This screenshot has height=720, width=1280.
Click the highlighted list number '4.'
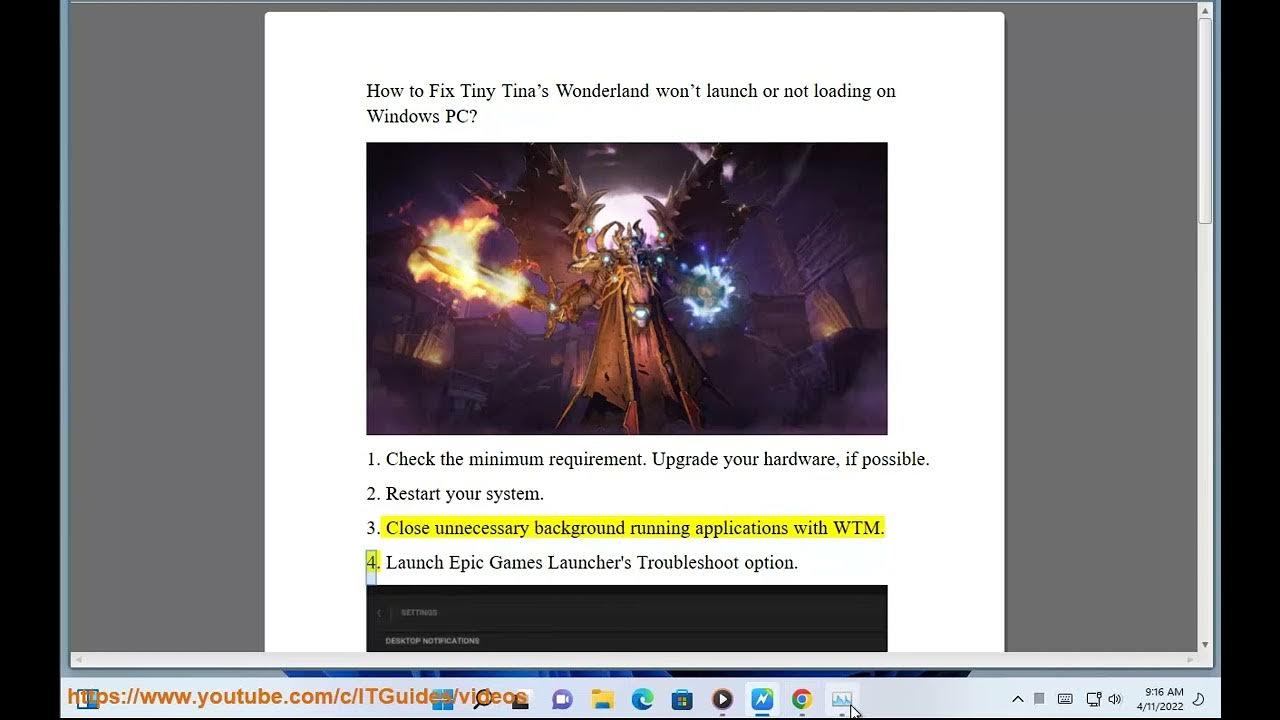pyautogui.click(x=373, y=563)
